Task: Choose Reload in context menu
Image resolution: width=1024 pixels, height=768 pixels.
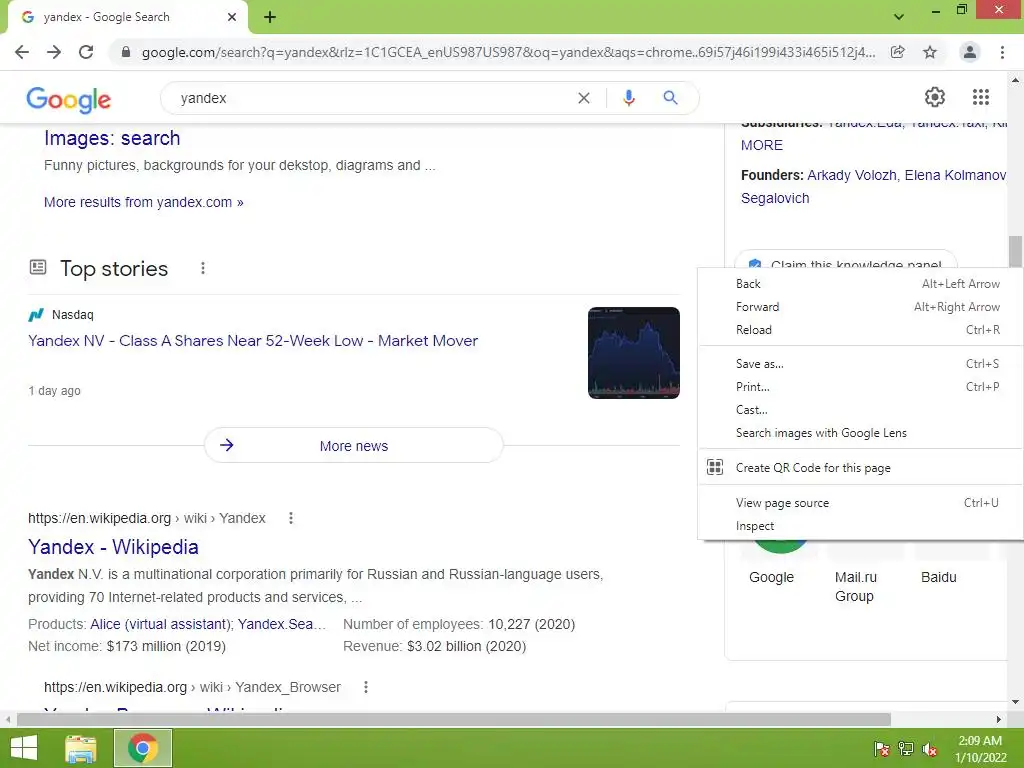Action: (x=861, y=330)
